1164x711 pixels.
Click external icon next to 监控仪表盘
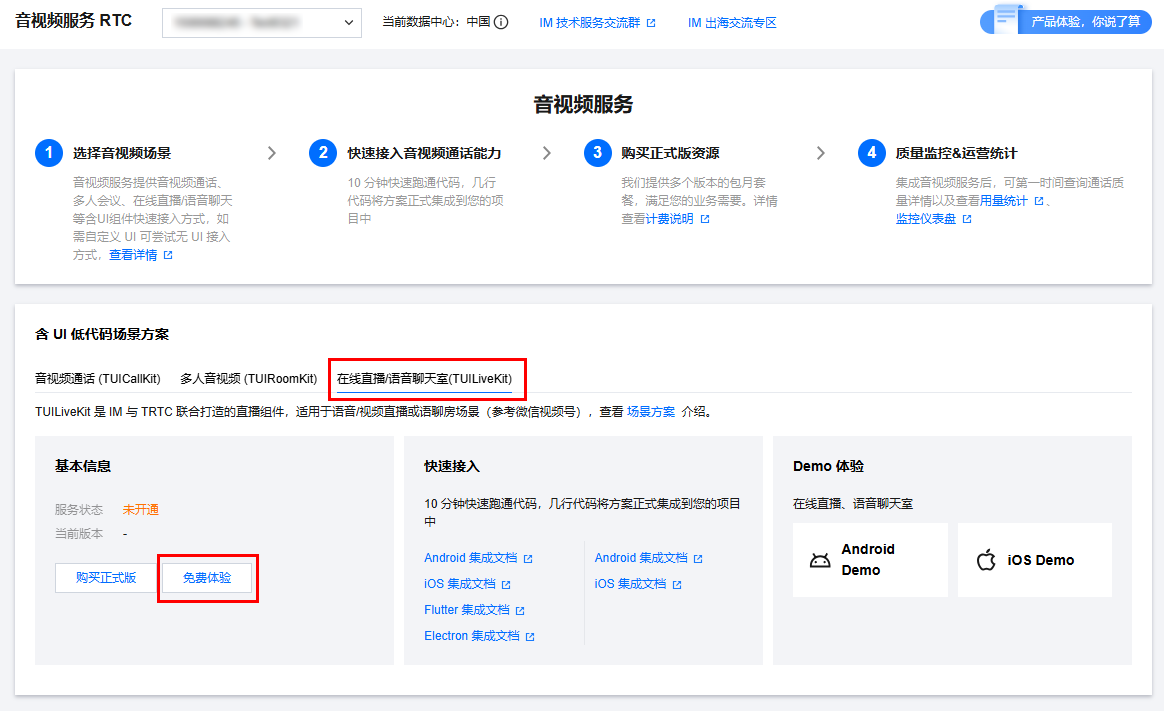(967, 219)
